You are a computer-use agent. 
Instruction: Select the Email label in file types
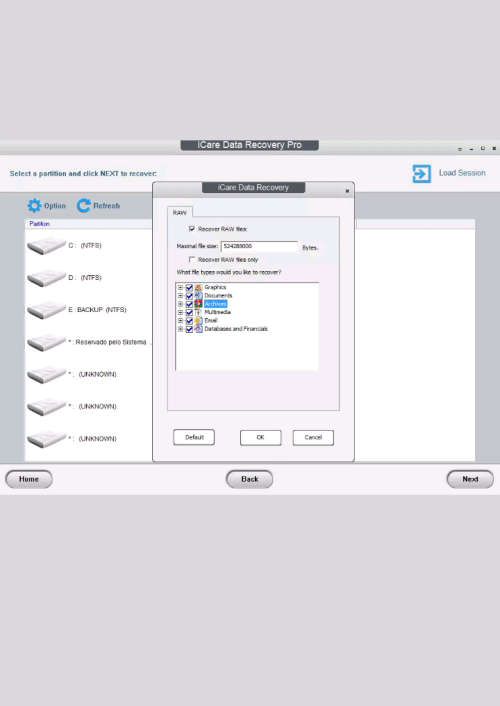[211, 321]
